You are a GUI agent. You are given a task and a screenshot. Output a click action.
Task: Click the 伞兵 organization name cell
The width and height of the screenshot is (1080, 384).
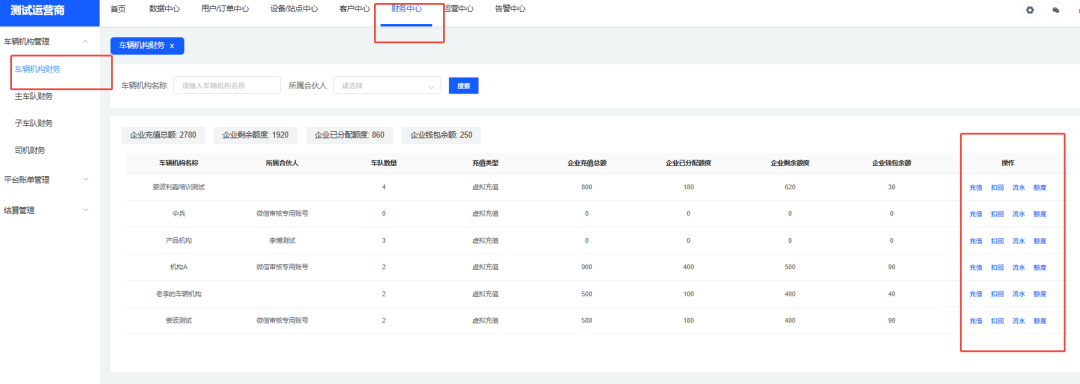tap(179, 214)
